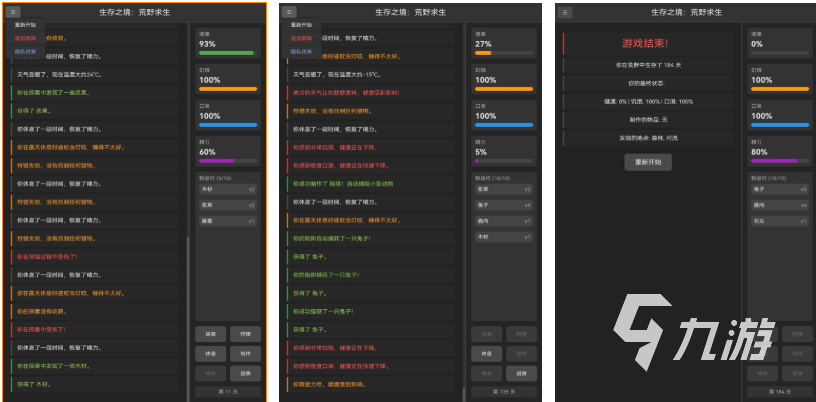Click third inventory slot x1 in Day 11 panel
This screenshot has height=402, width=816.
click(x=228, y=221)
